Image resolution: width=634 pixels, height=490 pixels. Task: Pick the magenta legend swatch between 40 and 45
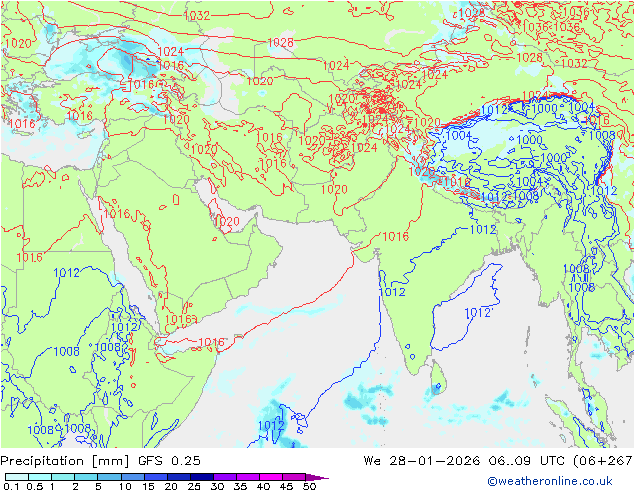271,477
